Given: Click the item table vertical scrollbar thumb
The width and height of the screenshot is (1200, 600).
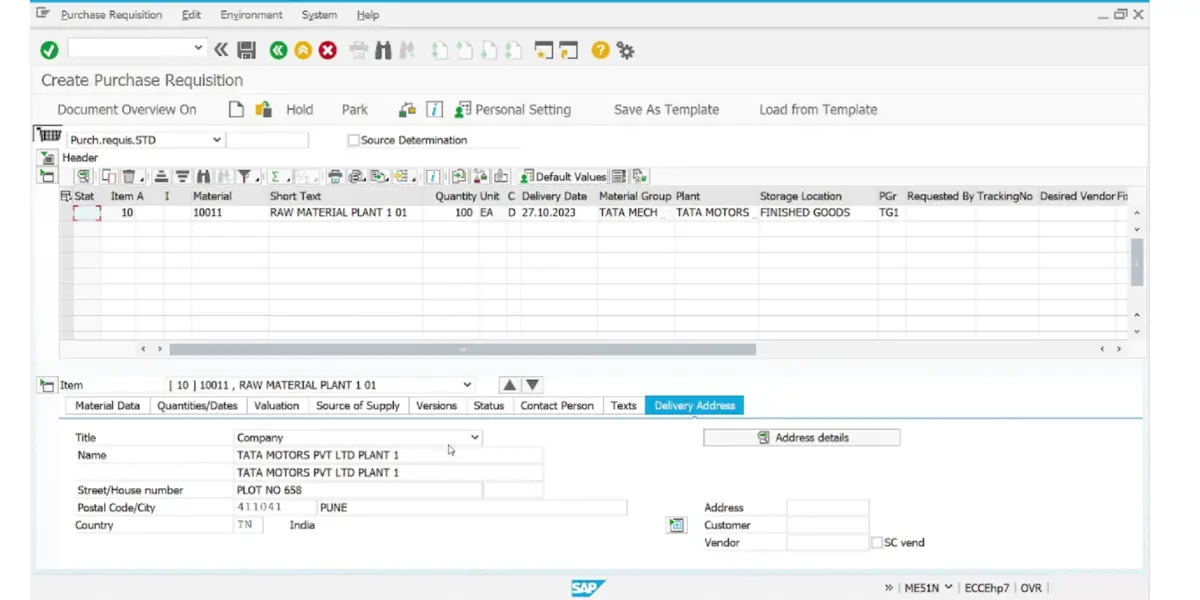Looking at the screenshot, I should (x=1137, y=263).
